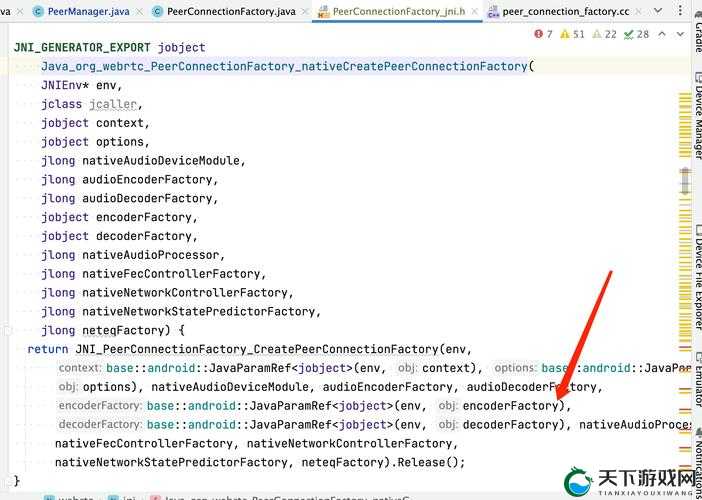Click 'jlong nativeNetworkStatePredictorFactory,' parameter
The width and height of the screenshot is (702, 500).
coord(181,311)
